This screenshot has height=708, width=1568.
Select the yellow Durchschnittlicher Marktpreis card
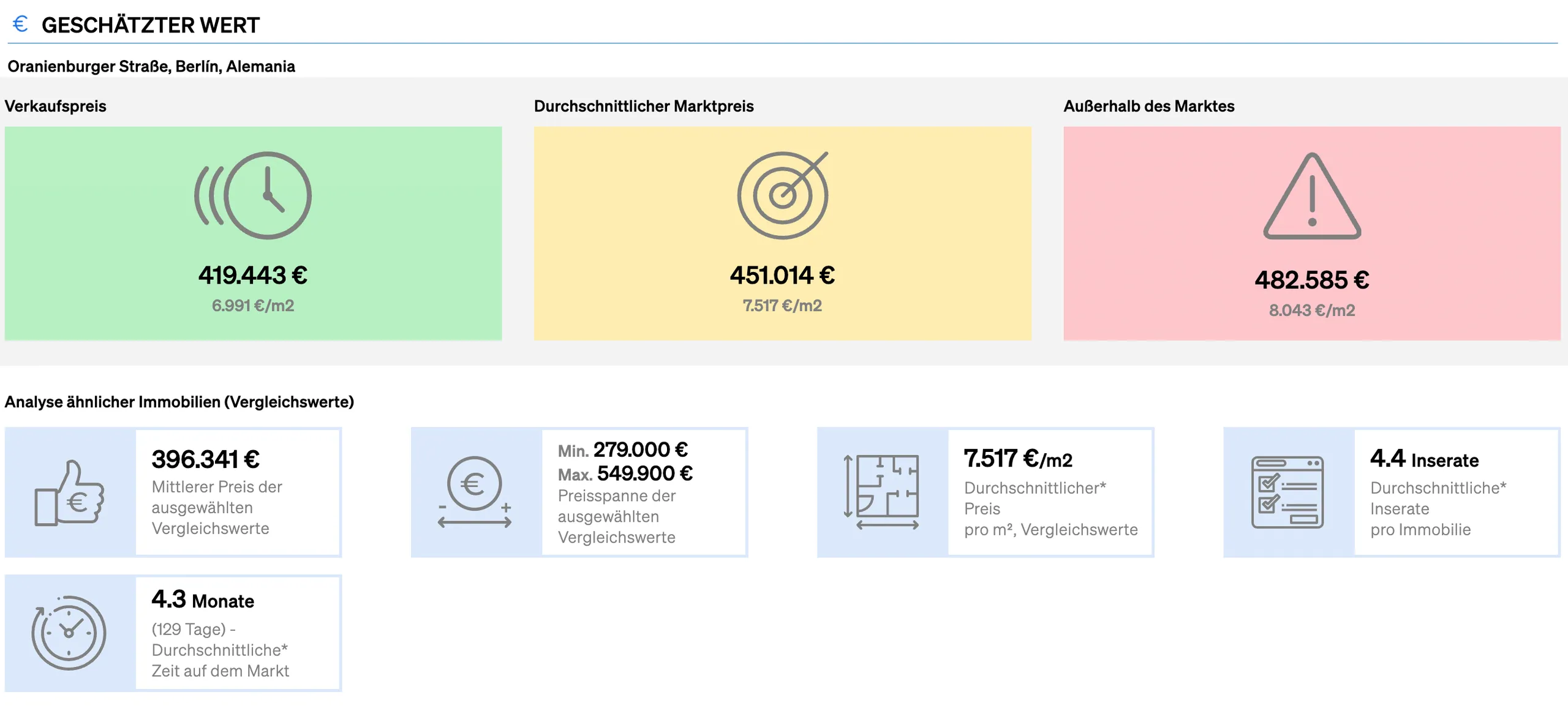(x=783, y=233)
